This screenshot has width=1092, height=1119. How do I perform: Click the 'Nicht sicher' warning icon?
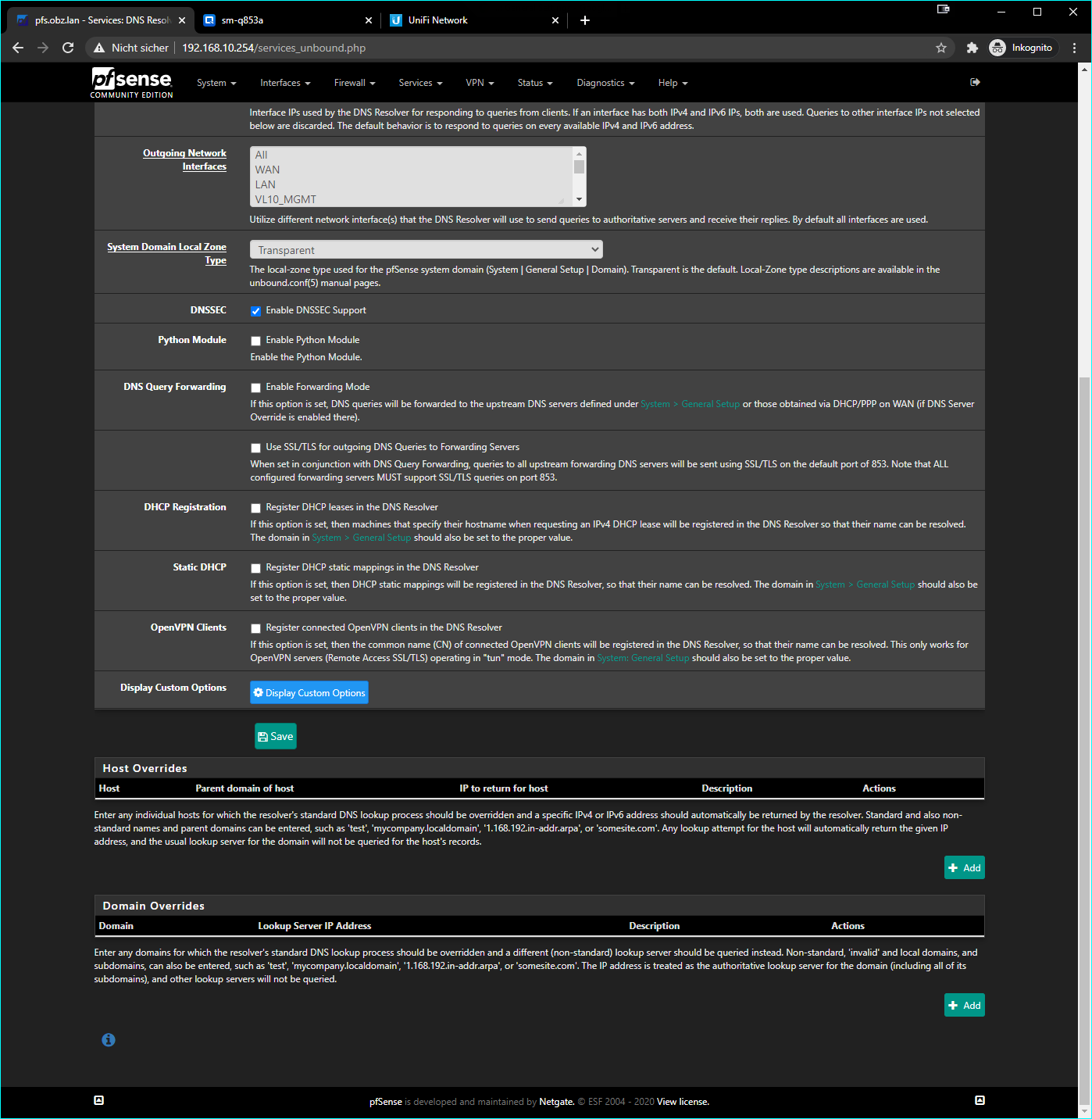point(99,48)
